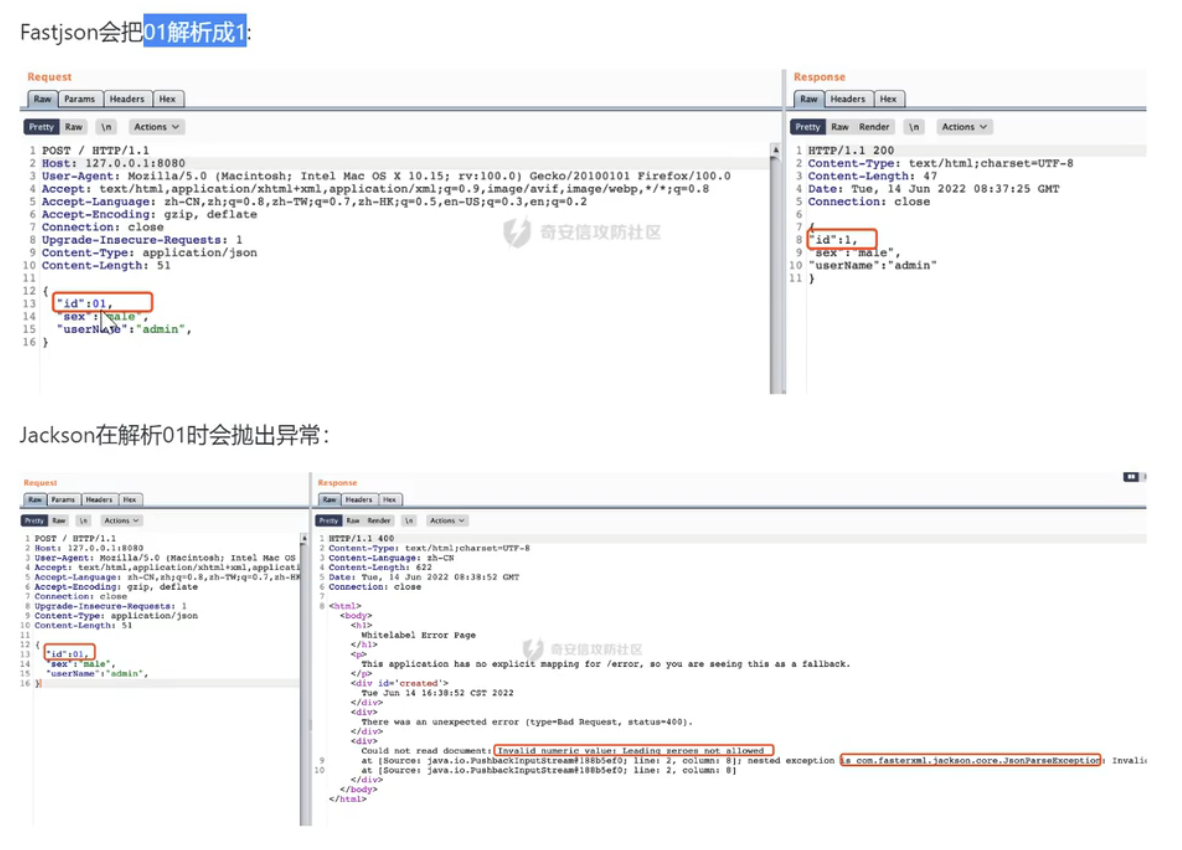
Task: Click User-Agent header line in Fastjson request
Action: [x=386, y=176]
